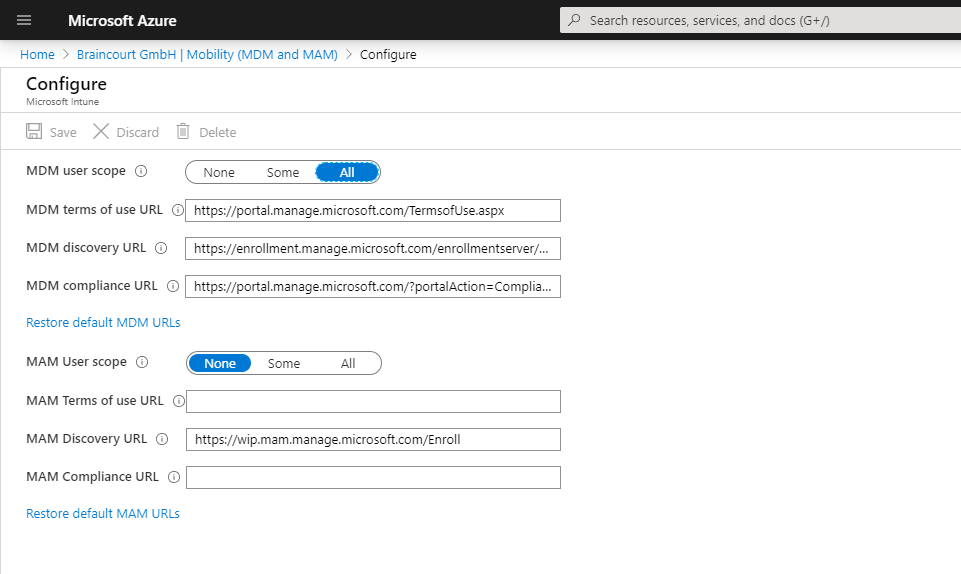Set MAM User scope to Some
The height and width of the screenshot is (574, 961).
pos(284,363)
